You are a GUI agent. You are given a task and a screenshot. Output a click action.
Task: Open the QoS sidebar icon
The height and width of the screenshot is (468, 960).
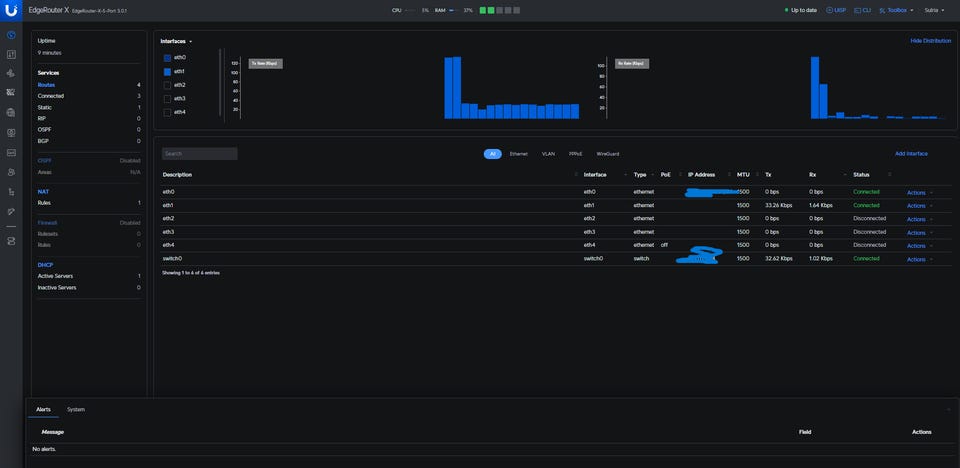(x=11, y=153)
